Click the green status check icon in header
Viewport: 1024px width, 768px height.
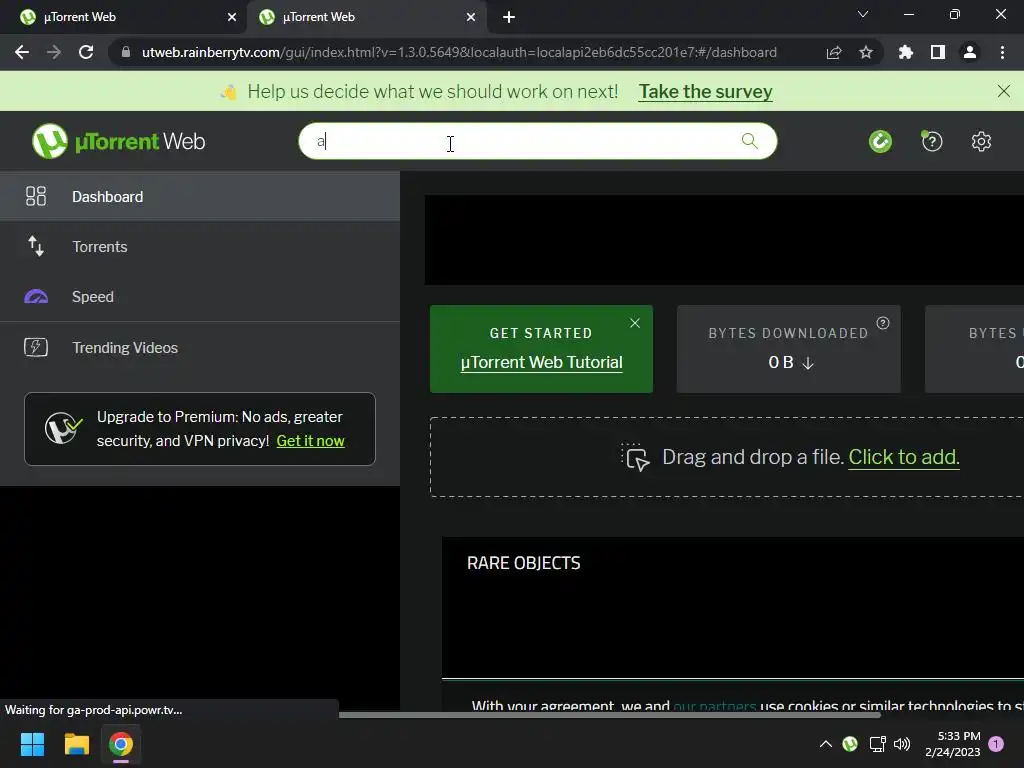click(x=880, y=141)
